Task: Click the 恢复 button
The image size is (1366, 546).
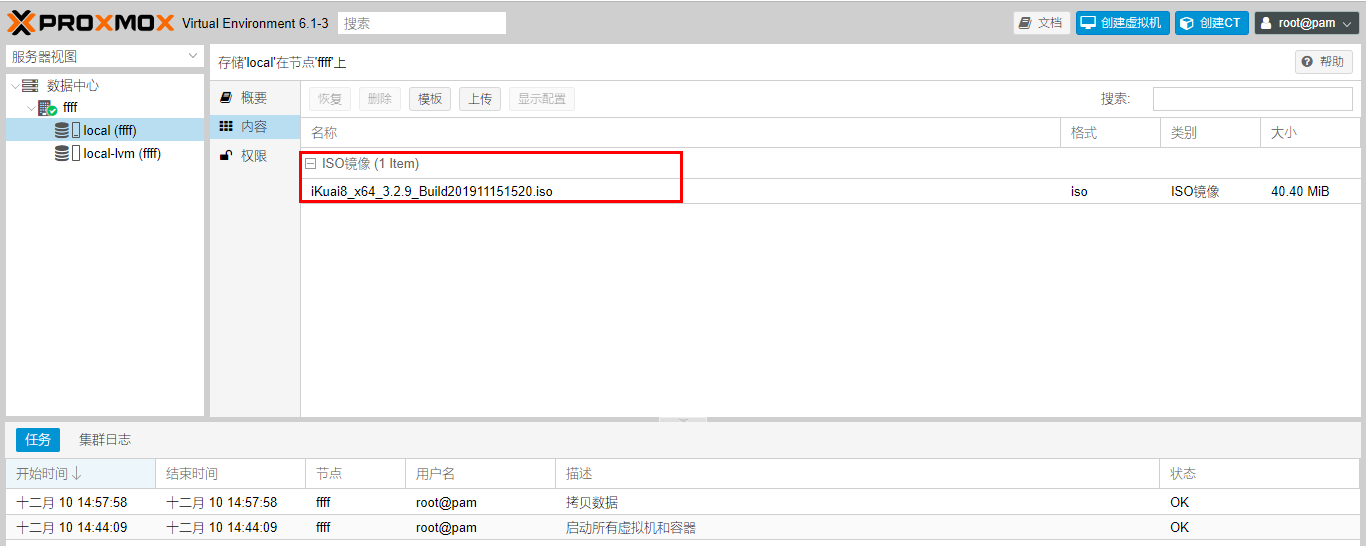Action: 330,99
